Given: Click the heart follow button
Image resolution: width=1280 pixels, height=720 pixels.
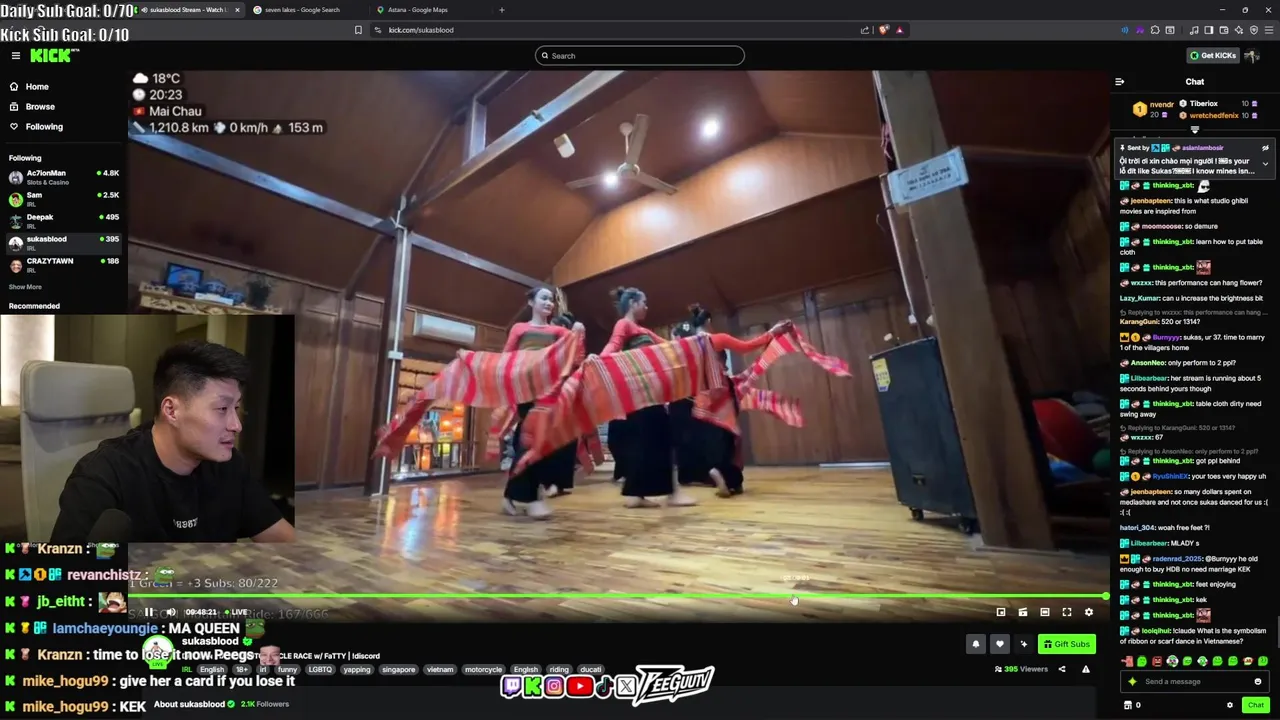Looking at the screenshot, I should click(x=999, y=644).
